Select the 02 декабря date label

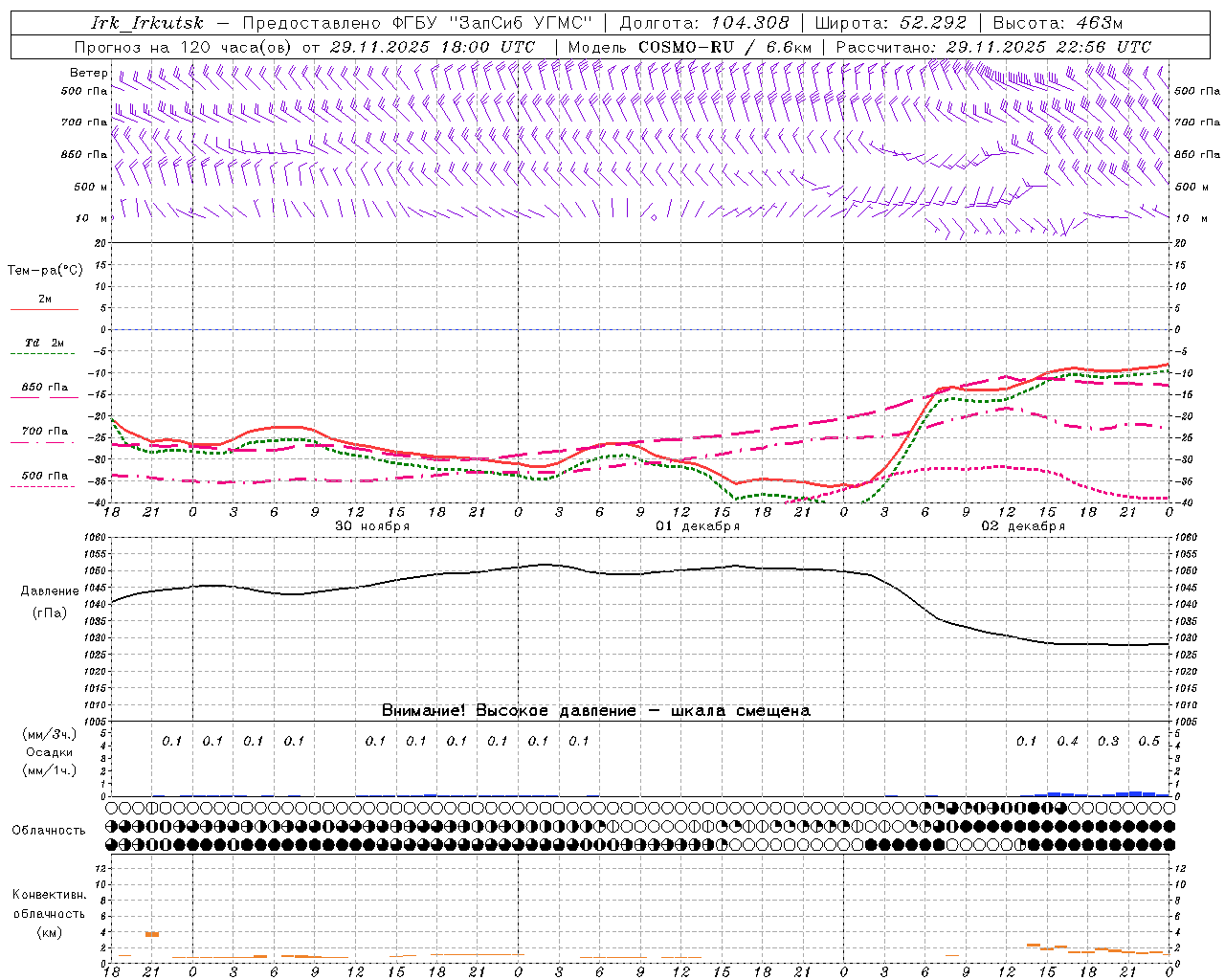(1023, 526)
